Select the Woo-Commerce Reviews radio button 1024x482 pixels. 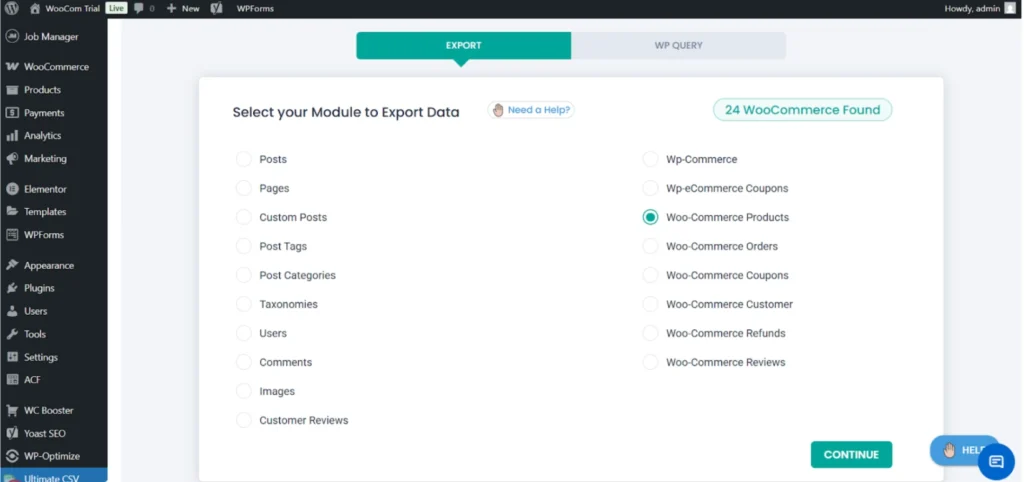pyautogui.click(x=650, y=362)
